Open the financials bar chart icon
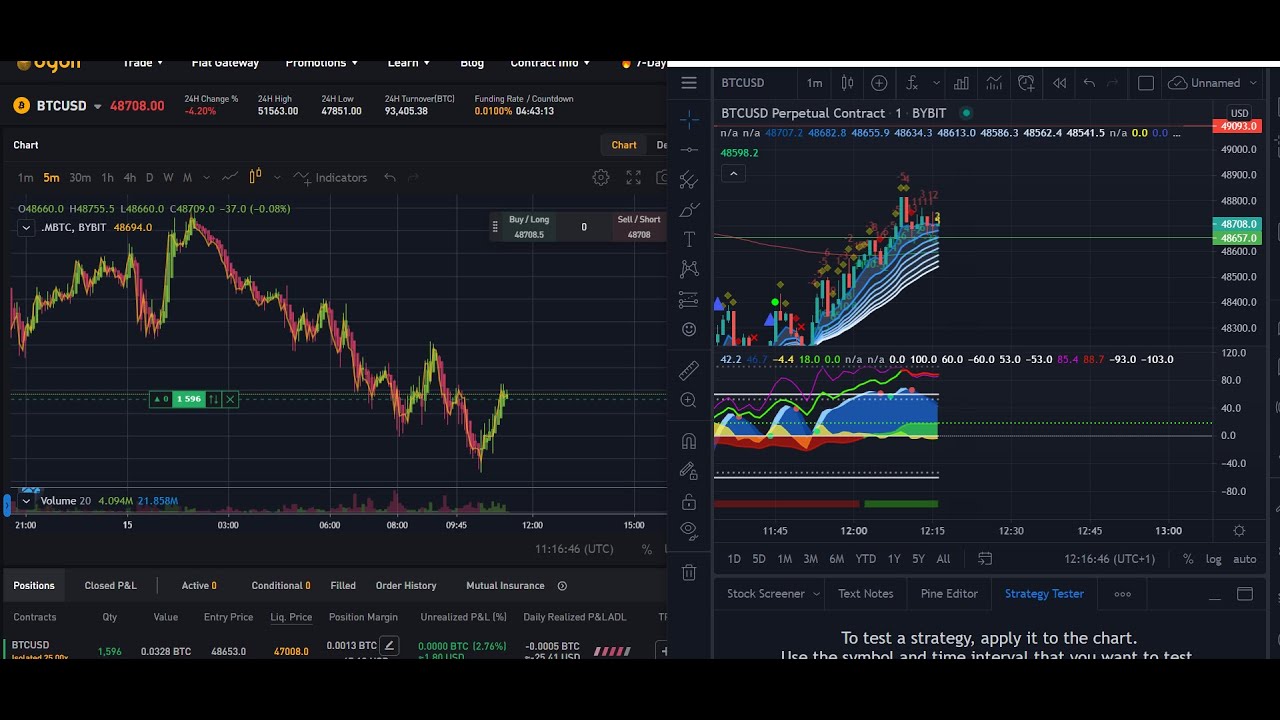 (x=961, y=83)
